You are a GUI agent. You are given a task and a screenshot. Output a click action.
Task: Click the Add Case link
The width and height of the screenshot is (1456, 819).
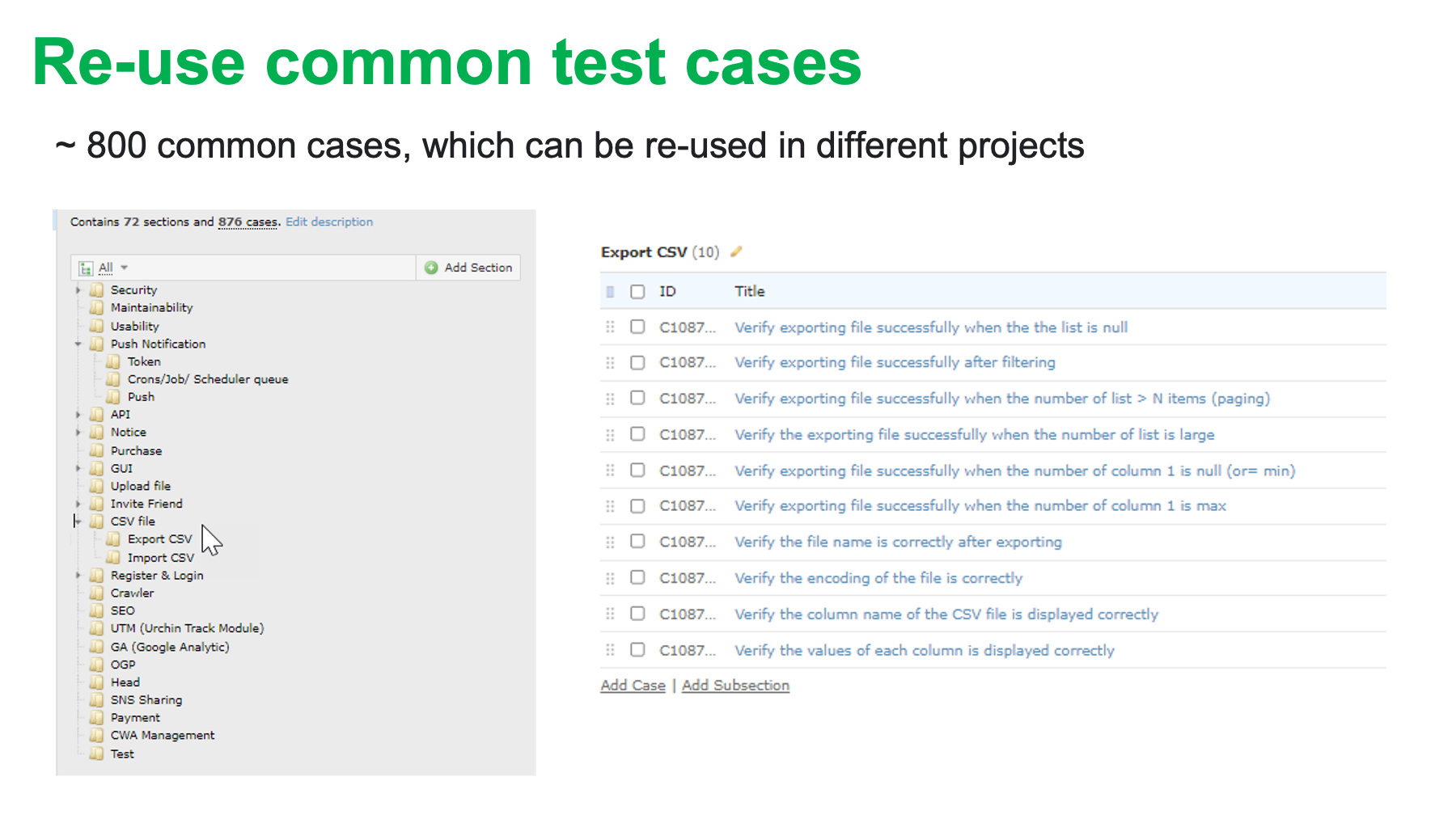click(633, 686)
